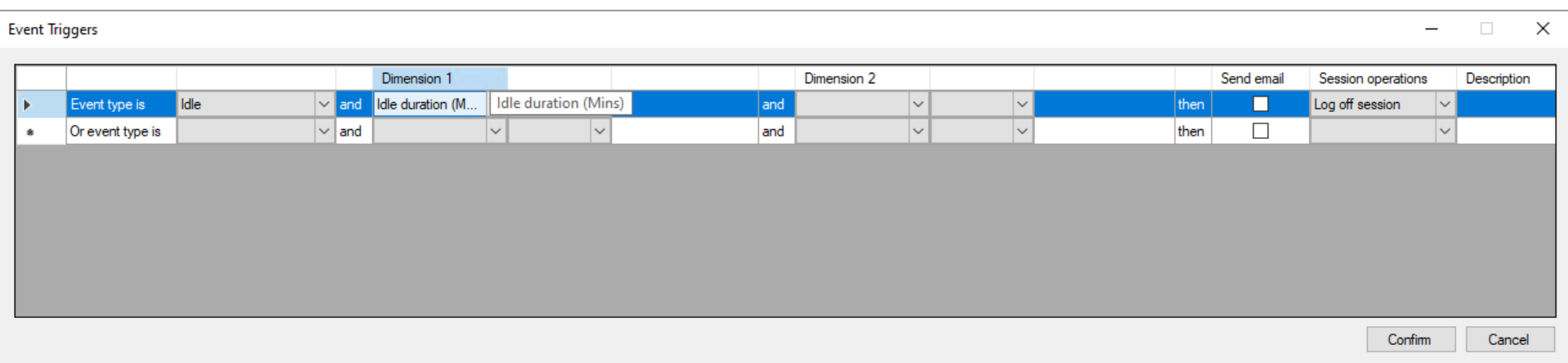Viewport: 1568px width, 363px height.
Task: Open the event type dropdown in the new row
Action: click(323, 131)
